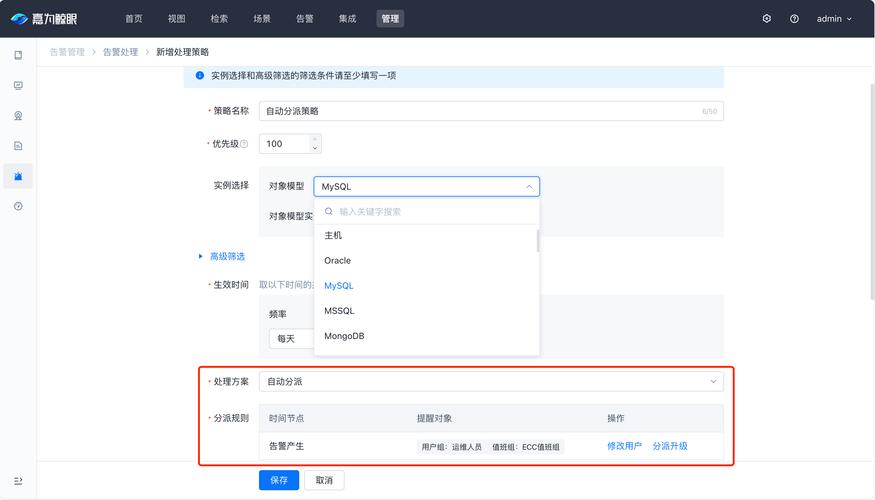Expand the 高级筛选 section
Viewport: 875px width, 500px height.
(222, 256)
